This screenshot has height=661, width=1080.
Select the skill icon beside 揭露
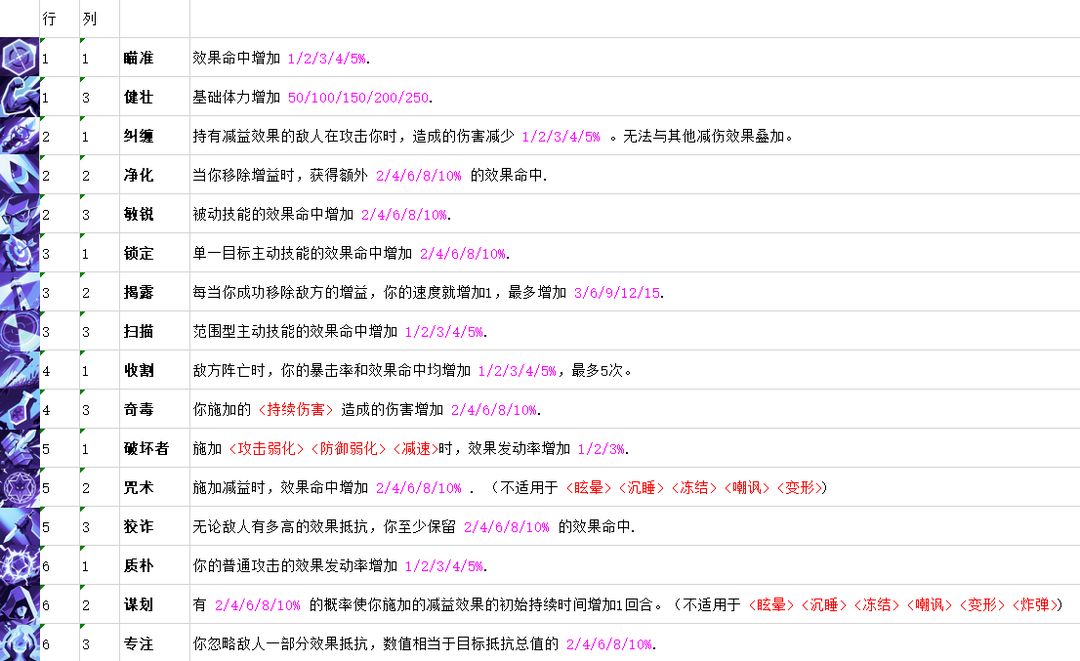(19, 293)
